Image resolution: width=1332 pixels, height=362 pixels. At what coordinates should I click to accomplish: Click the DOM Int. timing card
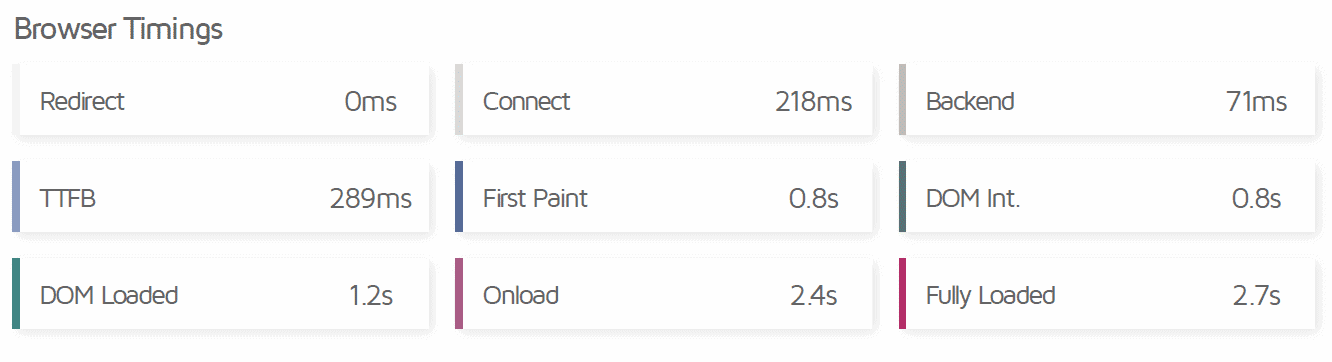point(1107,197)
